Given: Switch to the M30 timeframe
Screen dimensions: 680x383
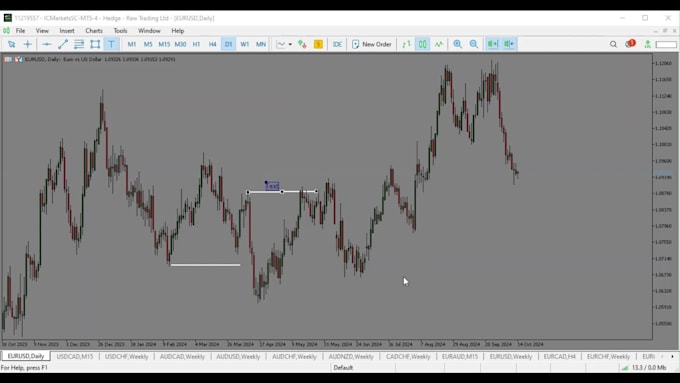Looking at the screenshot, I should (x=180, y=44).
